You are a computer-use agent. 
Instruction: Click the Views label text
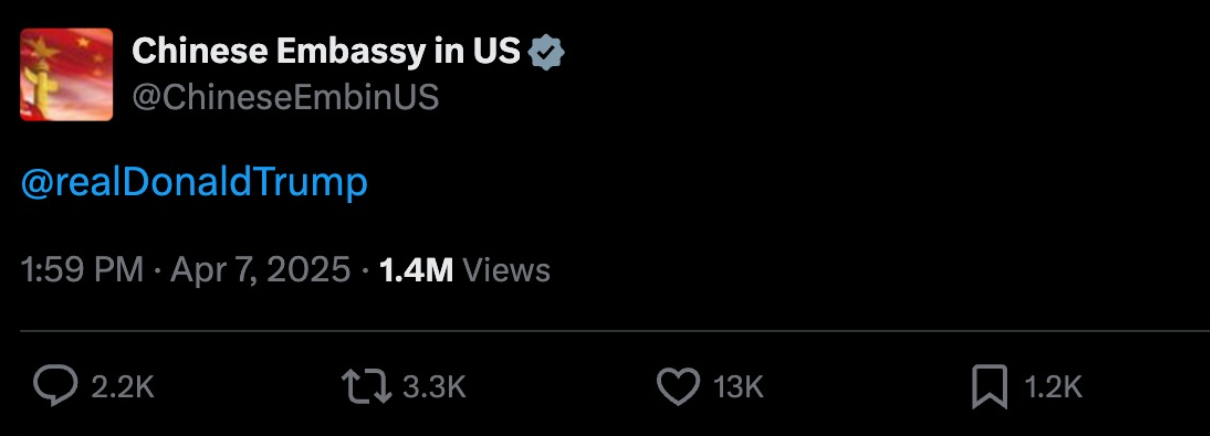point(507,270)
